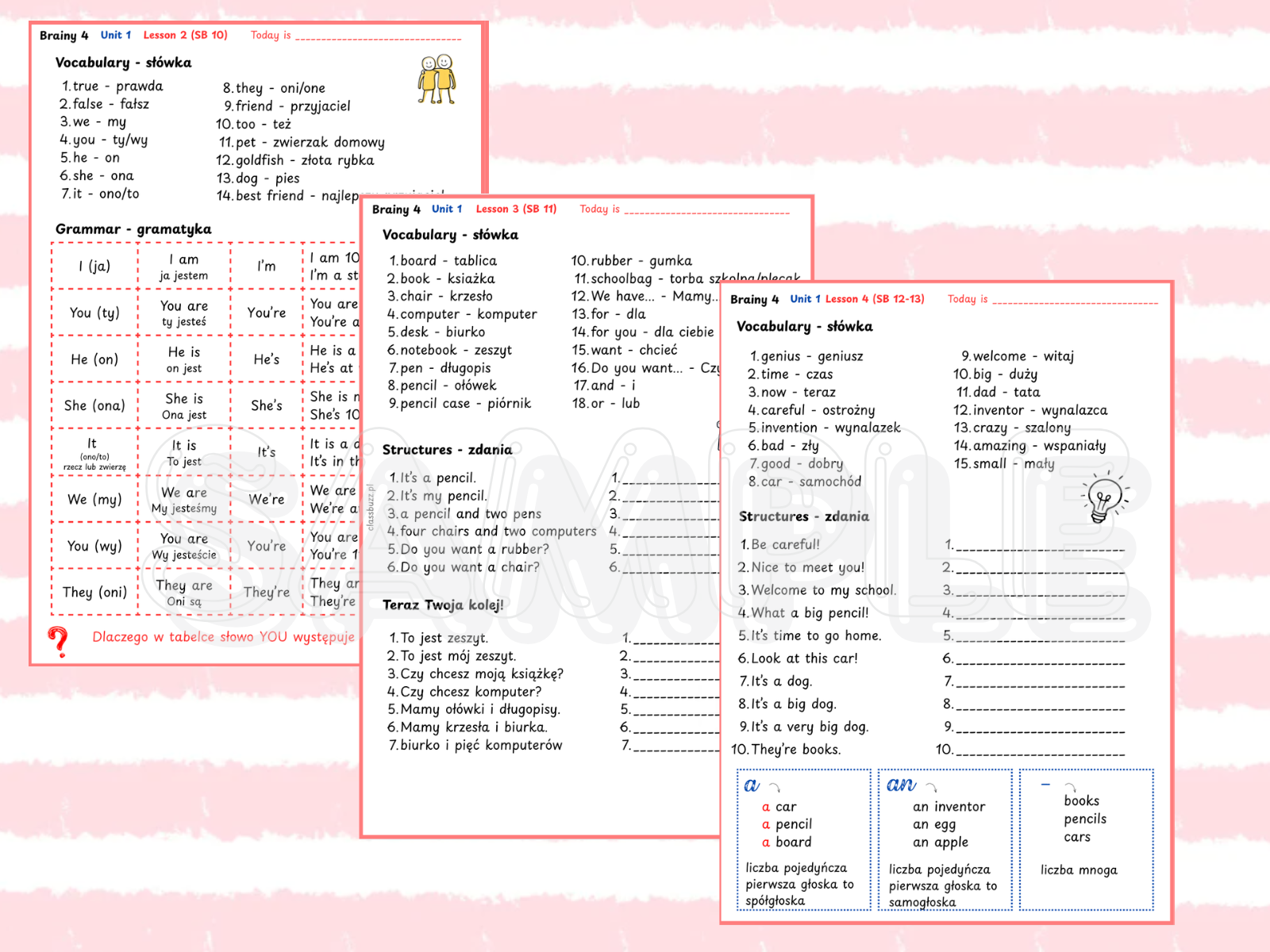1270x952 pixels.
Task: Select the "chair - krzesło" vocabulary line
Action: click(x=440, y=296)
